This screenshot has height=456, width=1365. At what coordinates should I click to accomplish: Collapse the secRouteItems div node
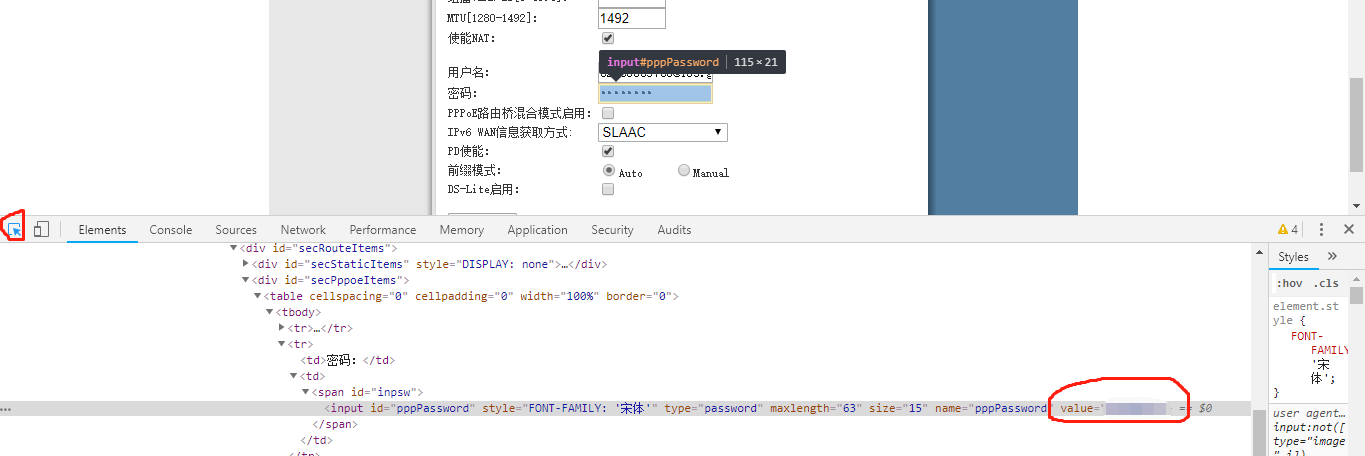coord(234,248)
